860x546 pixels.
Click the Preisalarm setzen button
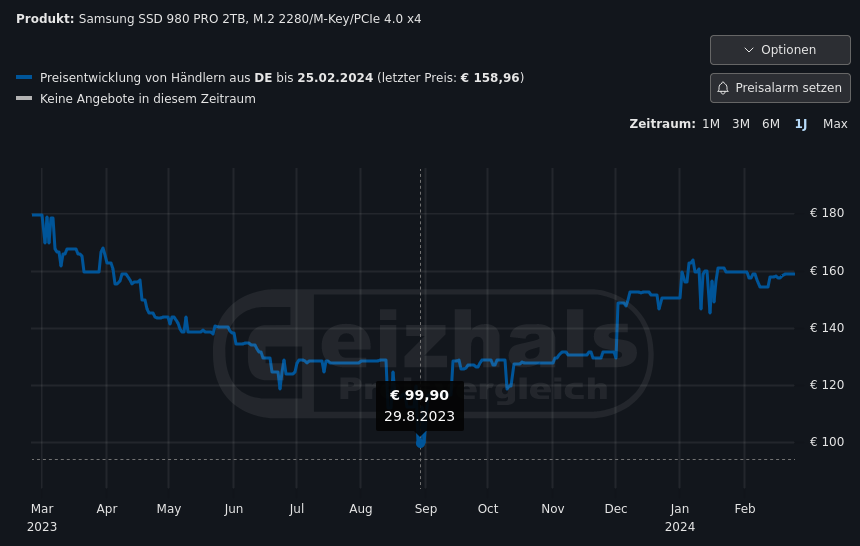pyautogui.click(x=780, y=88)
